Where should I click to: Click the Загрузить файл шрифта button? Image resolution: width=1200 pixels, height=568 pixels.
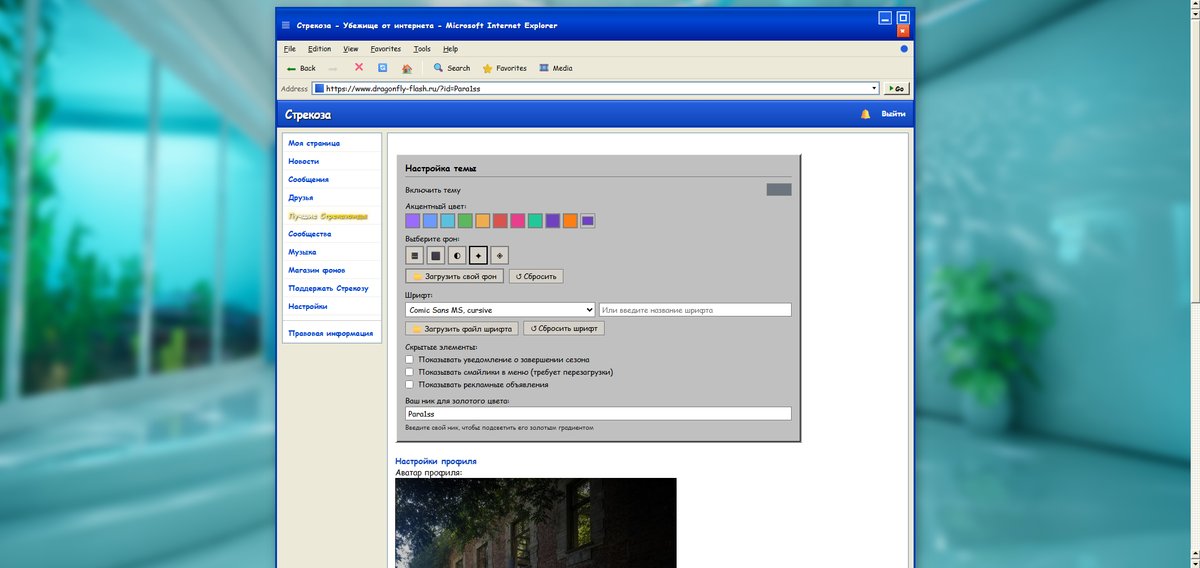[x=462, y=328]
